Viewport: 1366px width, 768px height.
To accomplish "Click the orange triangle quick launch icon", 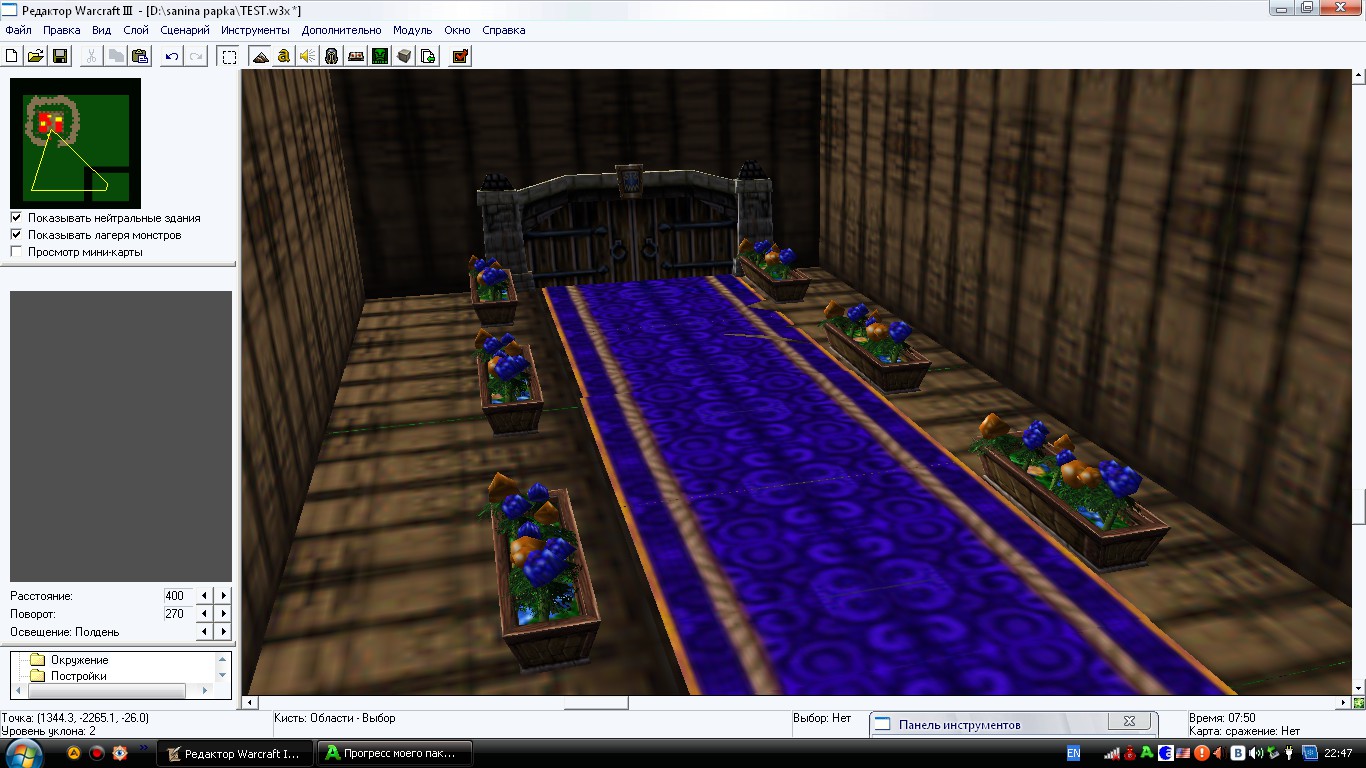I will tap(73, 753).
